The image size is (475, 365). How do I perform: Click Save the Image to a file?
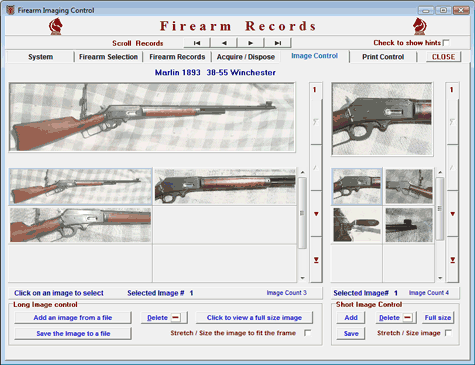[73, 333]
